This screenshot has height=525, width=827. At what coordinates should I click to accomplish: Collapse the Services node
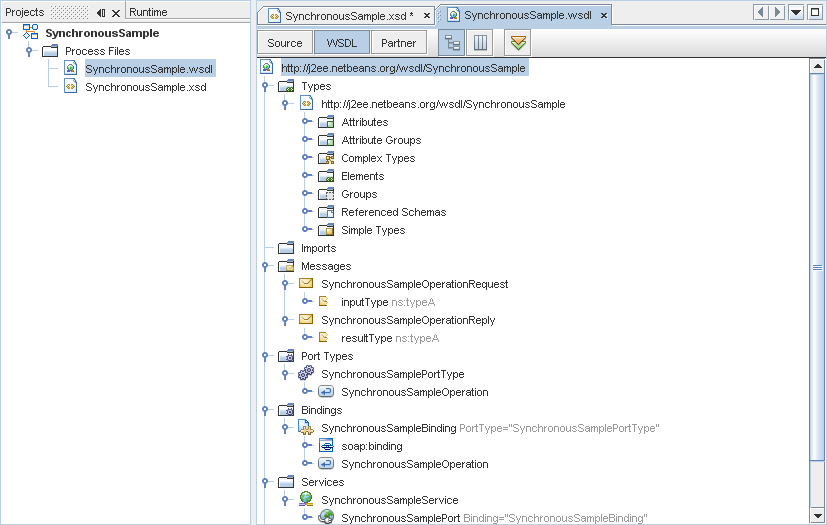[x=265, y=482]
